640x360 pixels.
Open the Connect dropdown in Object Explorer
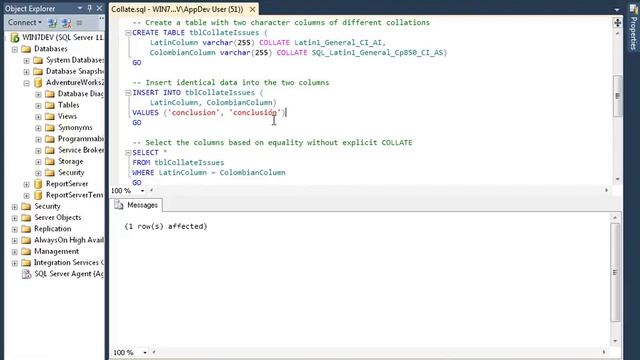click(x=25, y=22)
